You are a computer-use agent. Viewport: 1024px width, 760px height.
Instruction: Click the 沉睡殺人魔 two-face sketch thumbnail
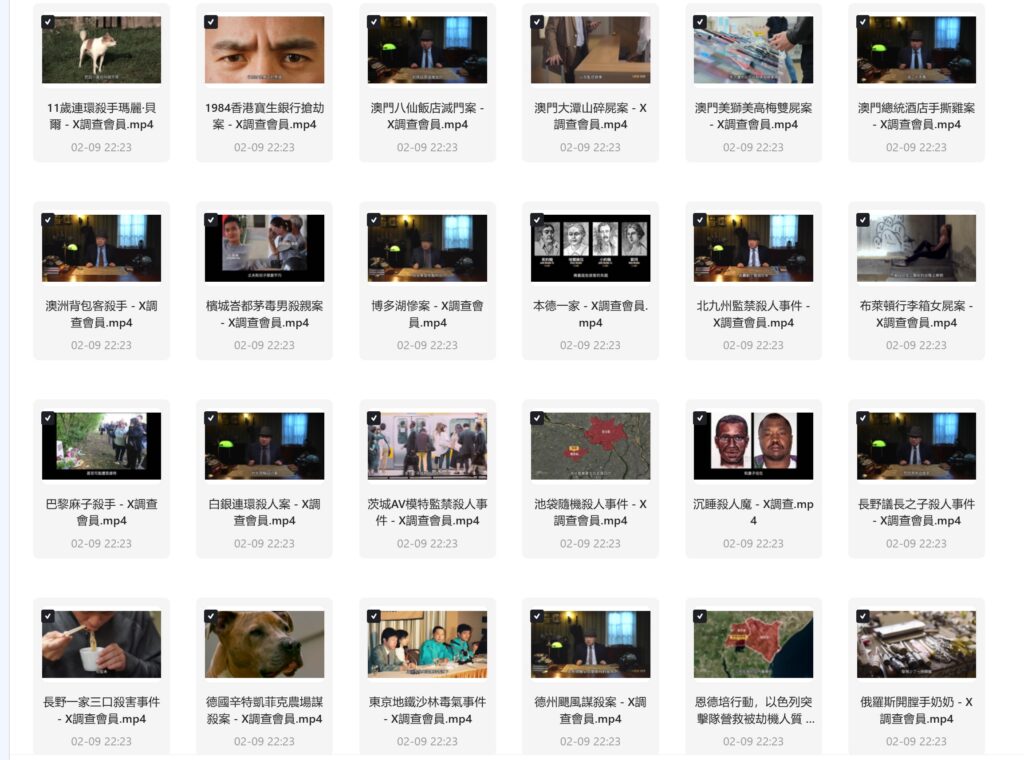(753, 446)
